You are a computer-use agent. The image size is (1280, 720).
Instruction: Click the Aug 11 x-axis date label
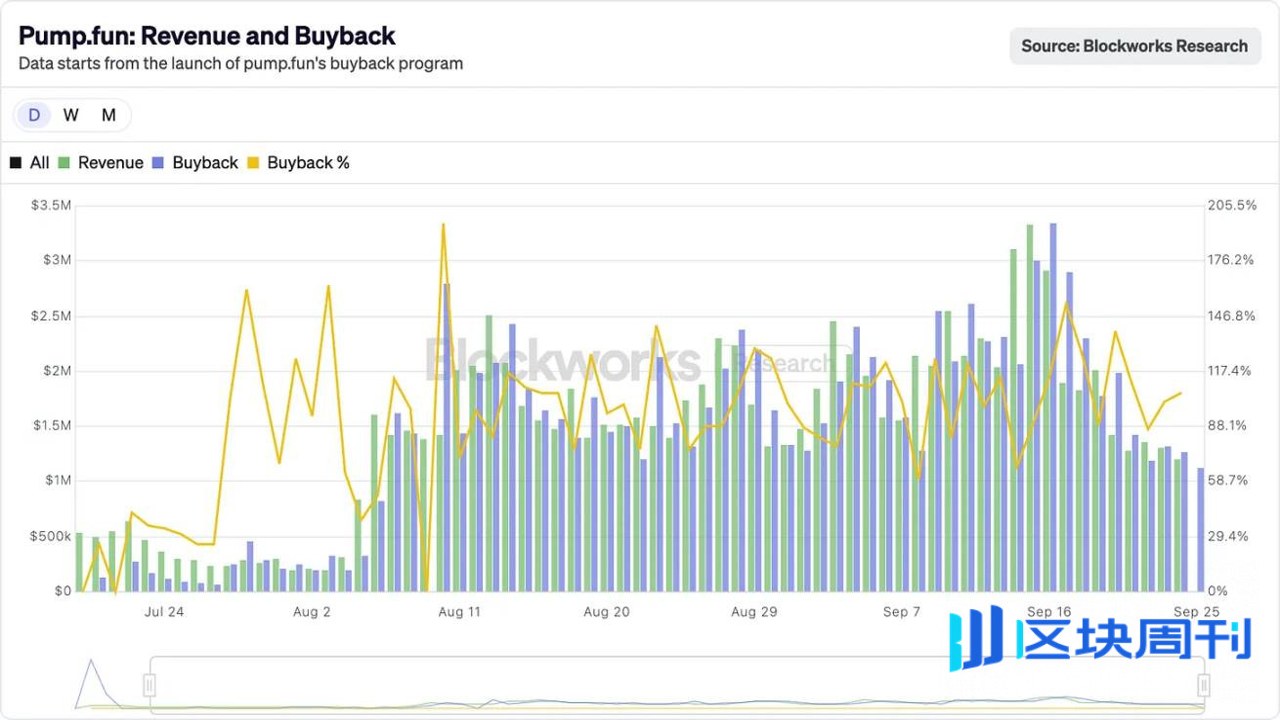[459, 612]
